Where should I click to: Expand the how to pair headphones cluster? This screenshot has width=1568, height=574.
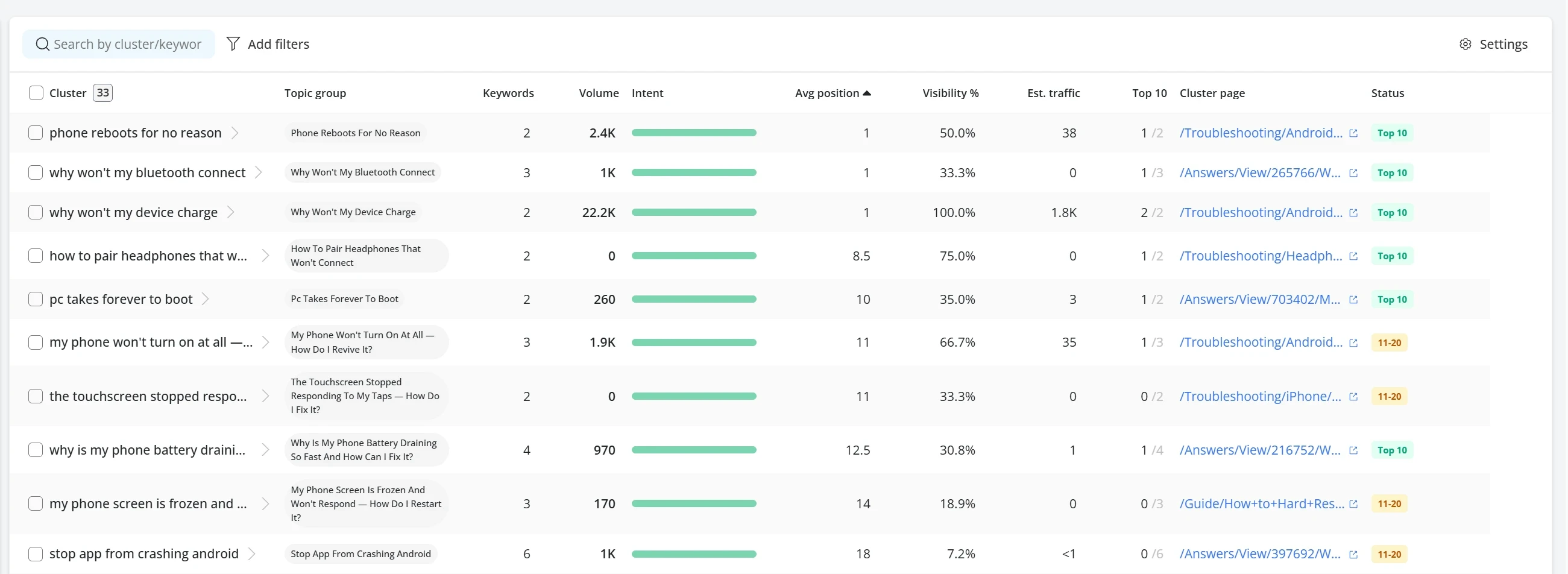pos(265,256)
